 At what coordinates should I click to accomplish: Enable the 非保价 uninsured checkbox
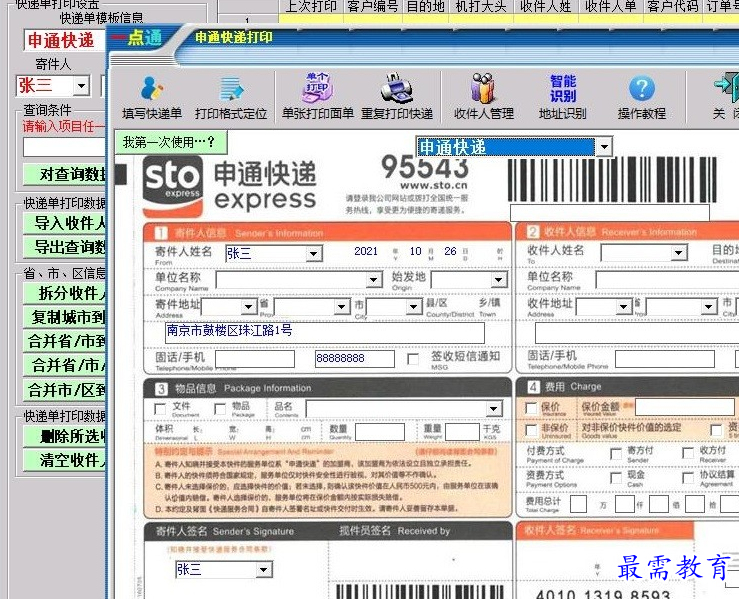pos(531,430)
